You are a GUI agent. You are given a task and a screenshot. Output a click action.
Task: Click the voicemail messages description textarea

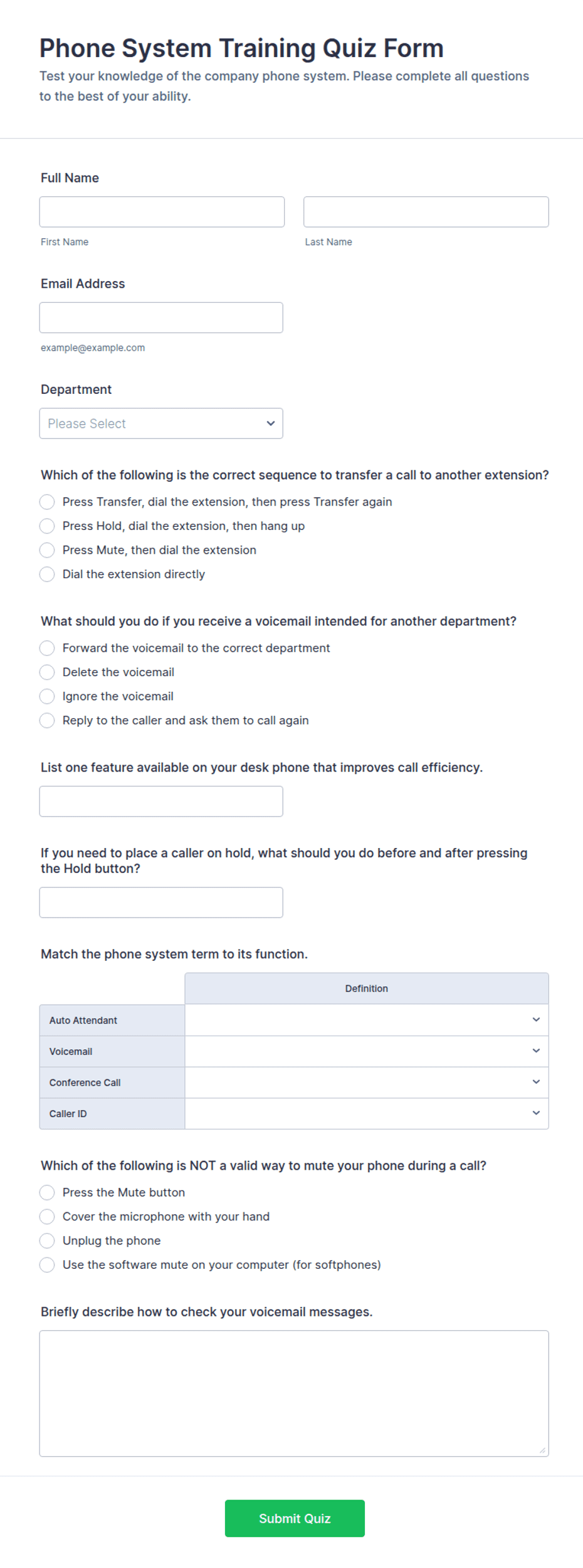pyautogui.click(x=294, y=1394)
